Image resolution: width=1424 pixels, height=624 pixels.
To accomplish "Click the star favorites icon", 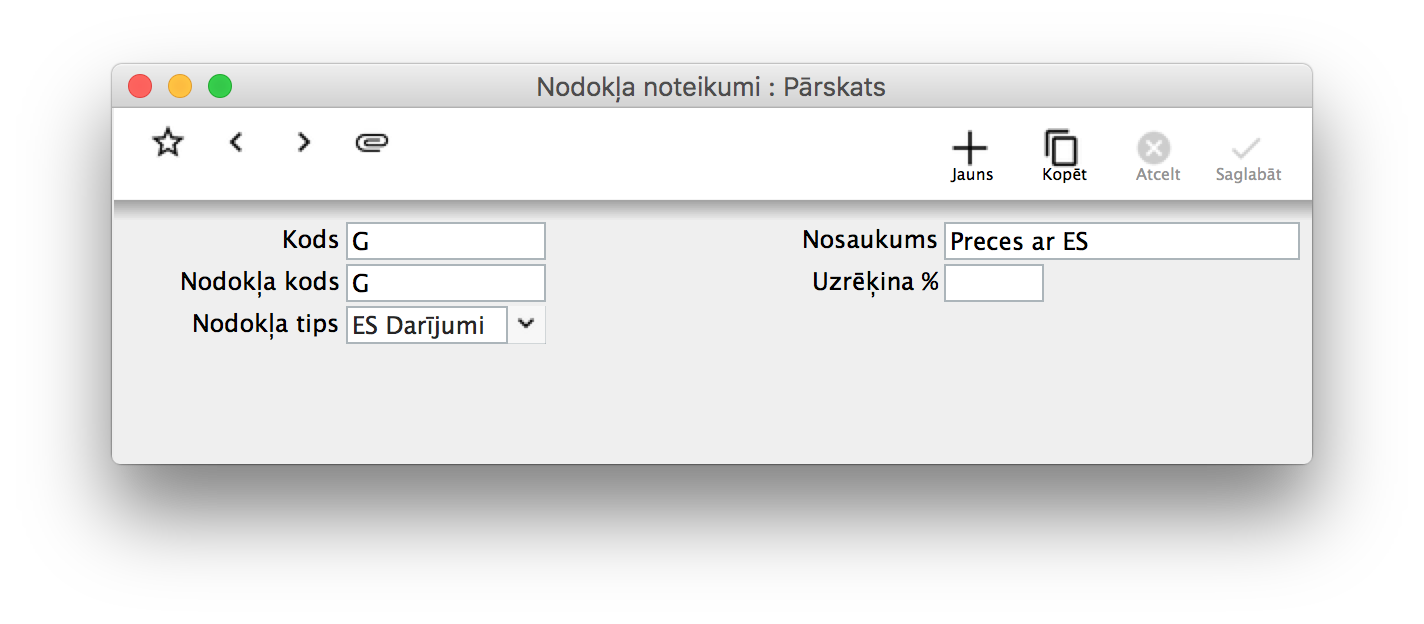I will [168, 143].
